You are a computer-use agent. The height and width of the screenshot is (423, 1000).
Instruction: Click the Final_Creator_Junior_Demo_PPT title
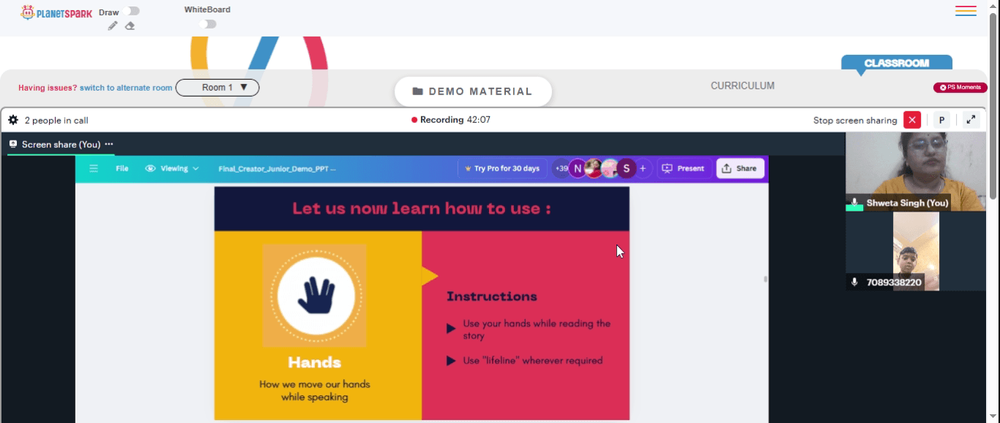click(x=277, y=169)
